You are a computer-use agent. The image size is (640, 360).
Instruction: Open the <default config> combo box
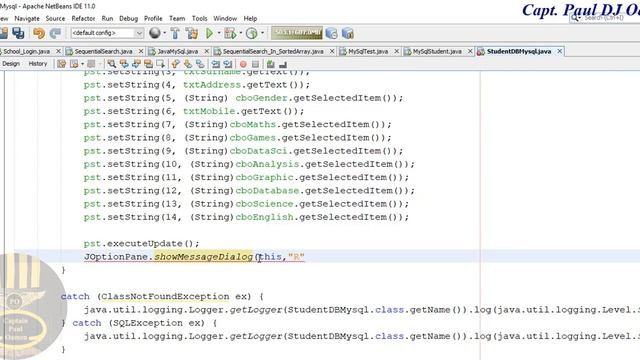[x=107, y=33]
